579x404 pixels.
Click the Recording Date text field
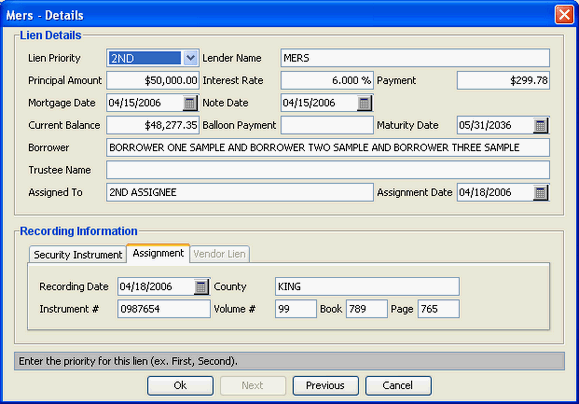pos(156,287)
